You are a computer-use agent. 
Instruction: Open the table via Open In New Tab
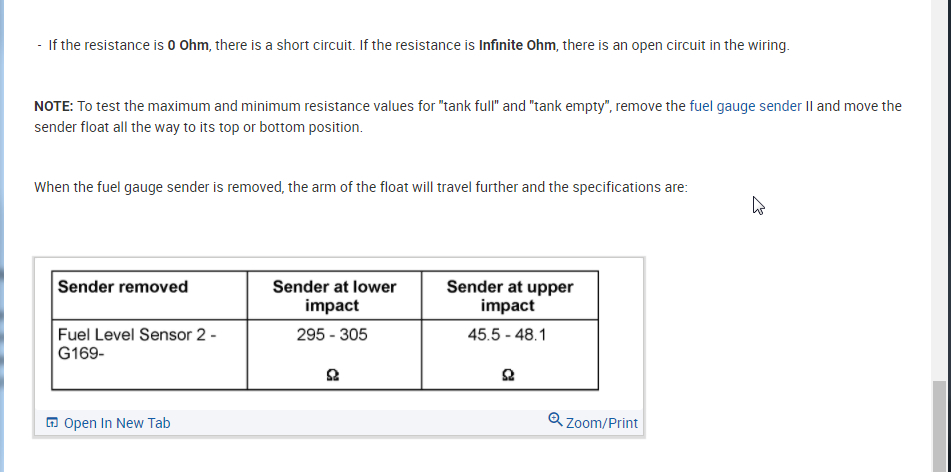(116, 423)
